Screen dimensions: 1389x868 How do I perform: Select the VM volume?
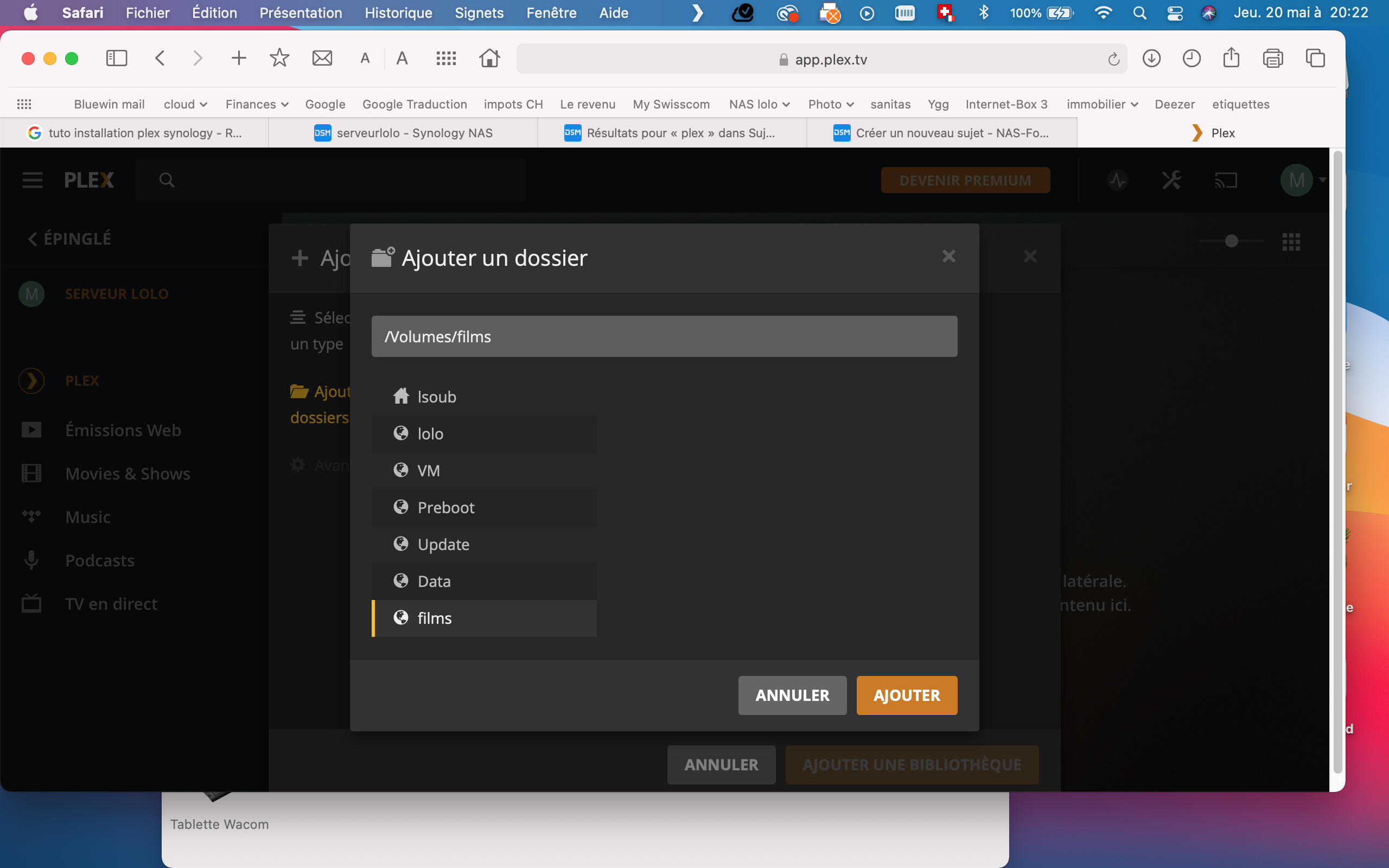pyautogui.click(x=484, y=470)
